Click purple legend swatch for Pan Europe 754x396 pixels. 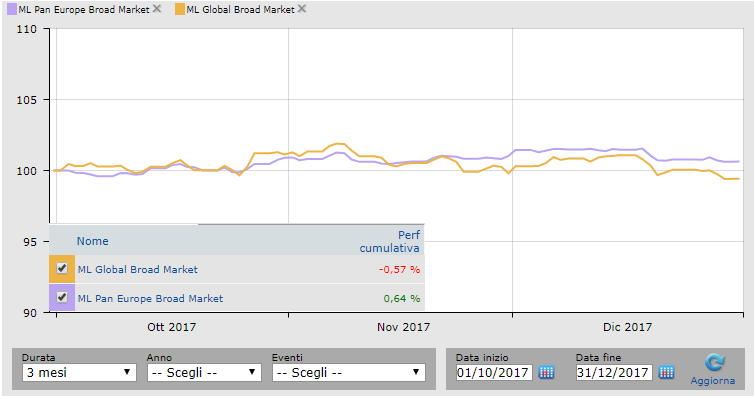12,9
